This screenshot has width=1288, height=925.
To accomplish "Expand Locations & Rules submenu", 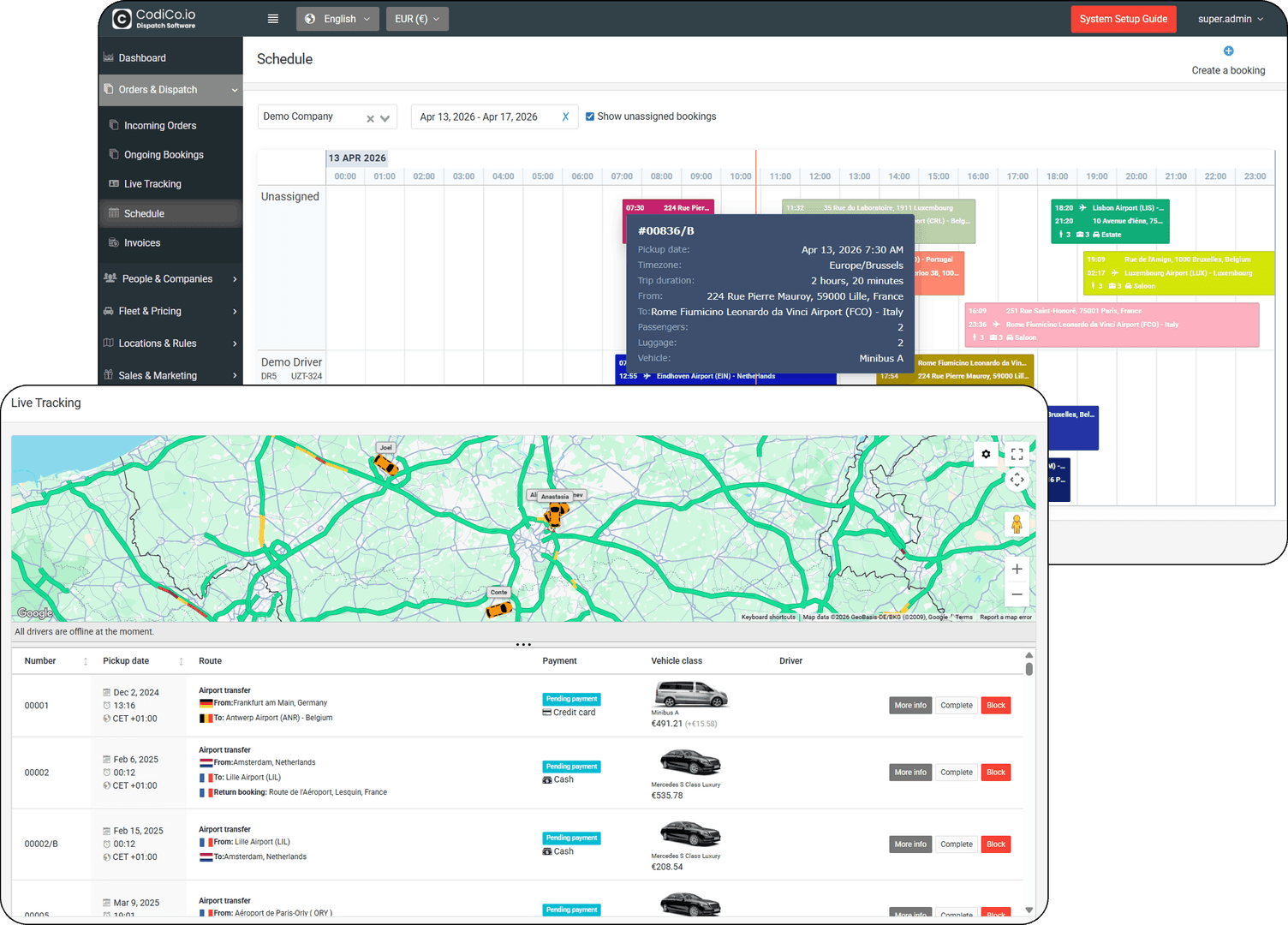I will click(x=235, y=343).
